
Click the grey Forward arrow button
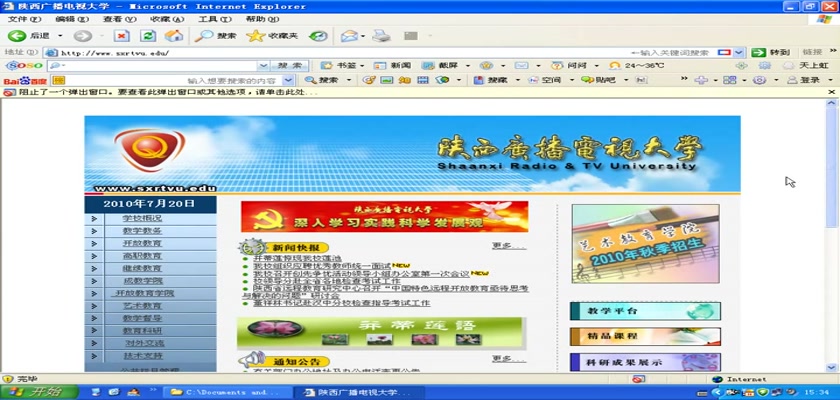[x=82, y=36]
